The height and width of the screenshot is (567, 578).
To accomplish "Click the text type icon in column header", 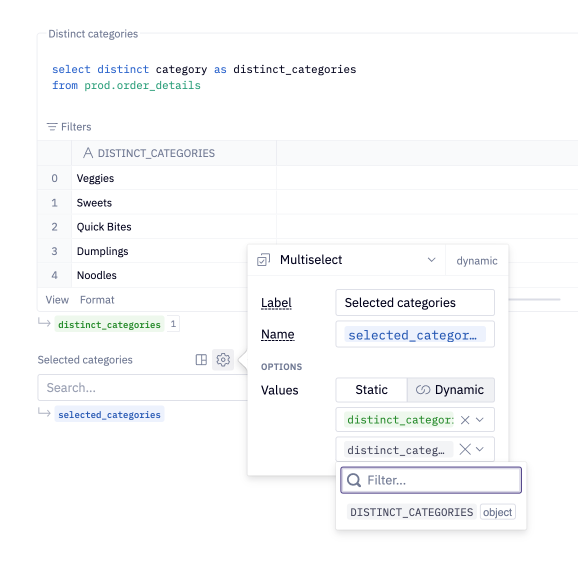I will pos(88,153).
